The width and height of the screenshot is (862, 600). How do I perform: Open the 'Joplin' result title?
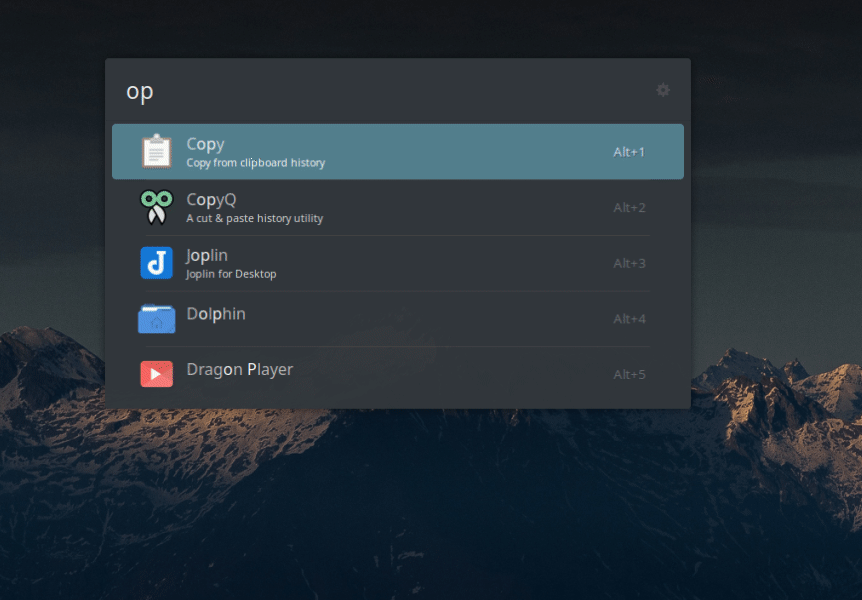coord(207,255)
